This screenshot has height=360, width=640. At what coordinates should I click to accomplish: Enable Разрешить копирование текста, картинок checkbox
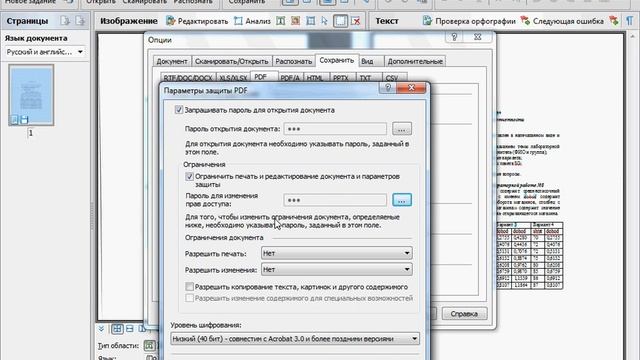coord(189,287)
